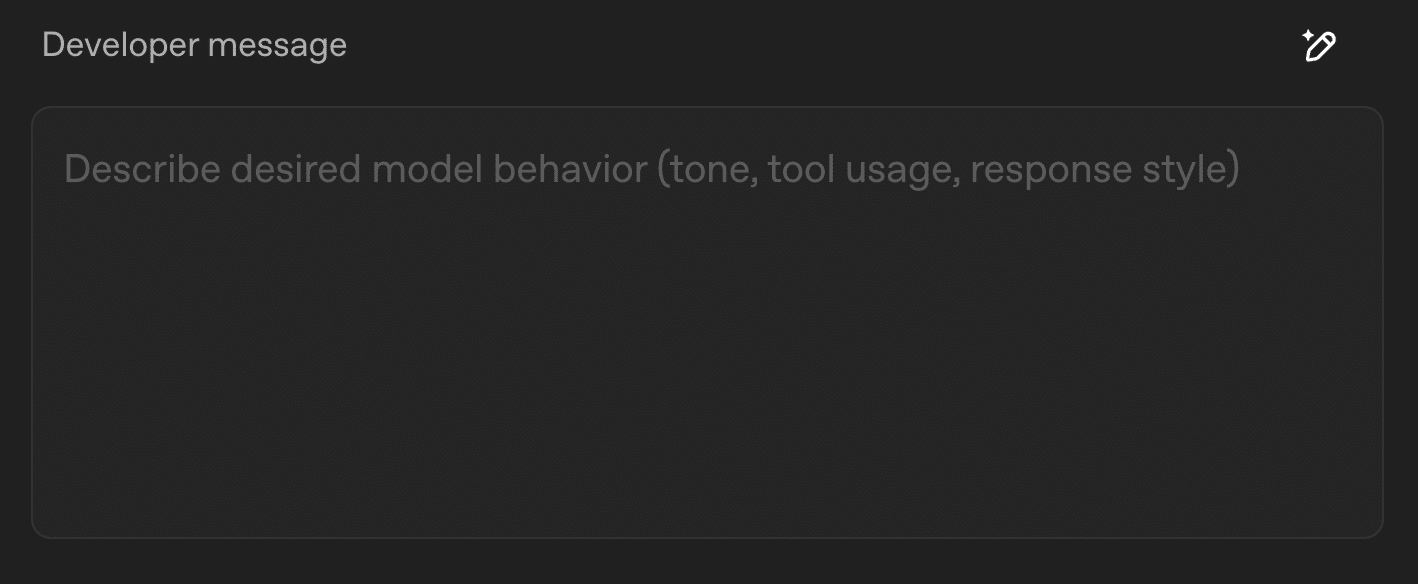The width and height of the screenshot is (1418, 584).
Task: Tap the pencil with sparkles icon
Action: click(x=1319, y=46)
